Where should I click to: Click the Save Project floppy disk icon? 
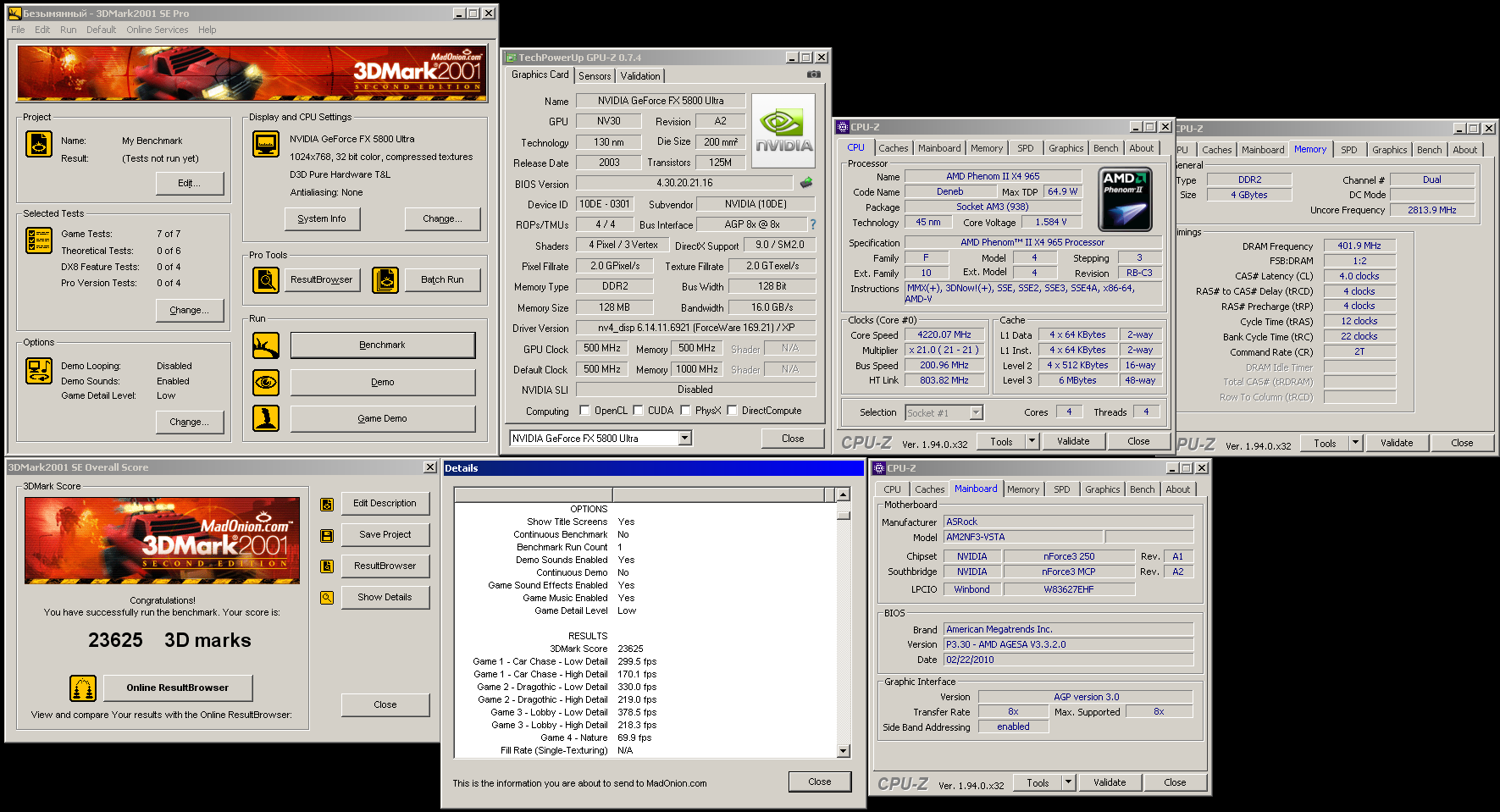(x=327, y=535)
